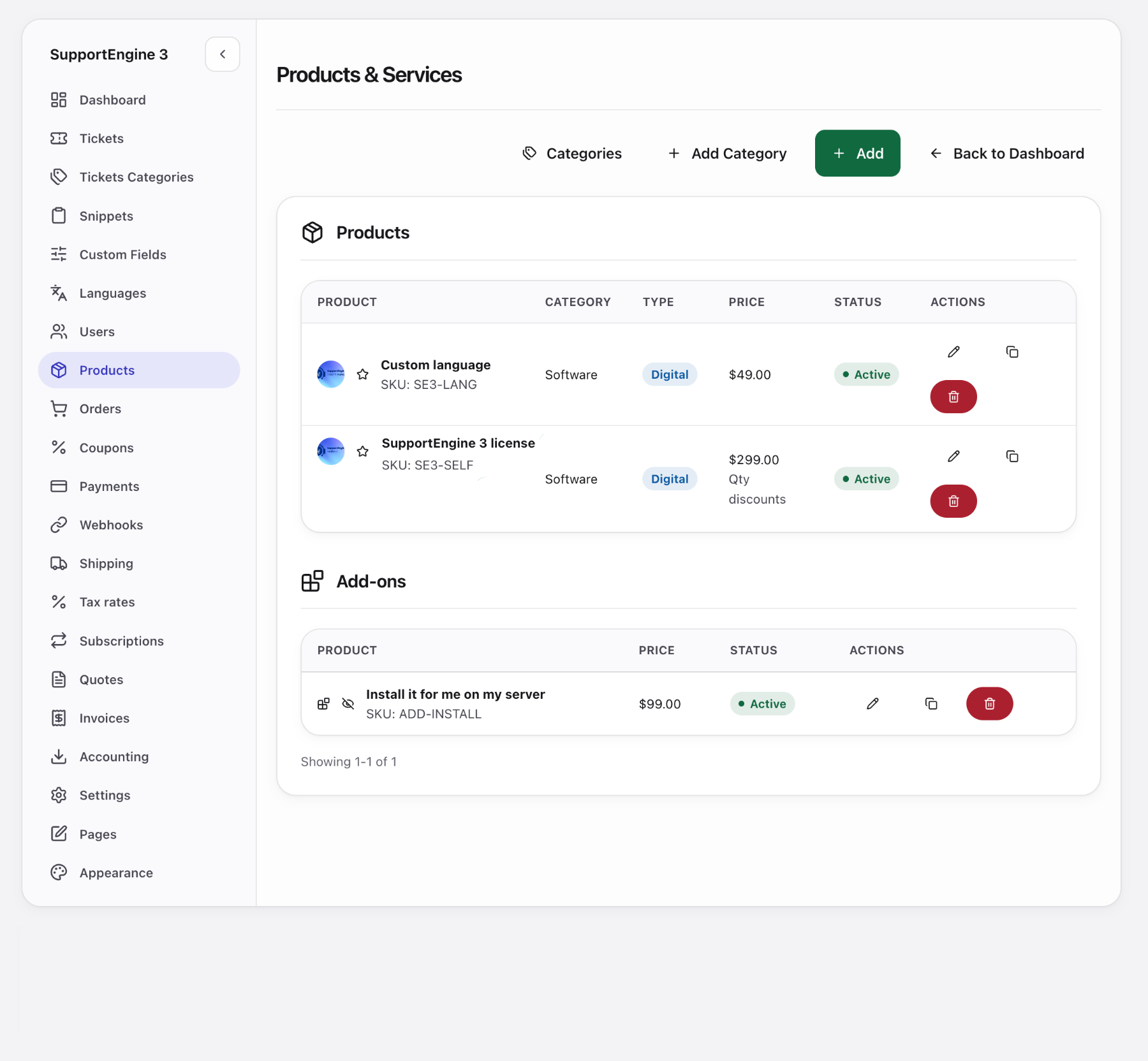Click the green Add button

click(858, 154)
